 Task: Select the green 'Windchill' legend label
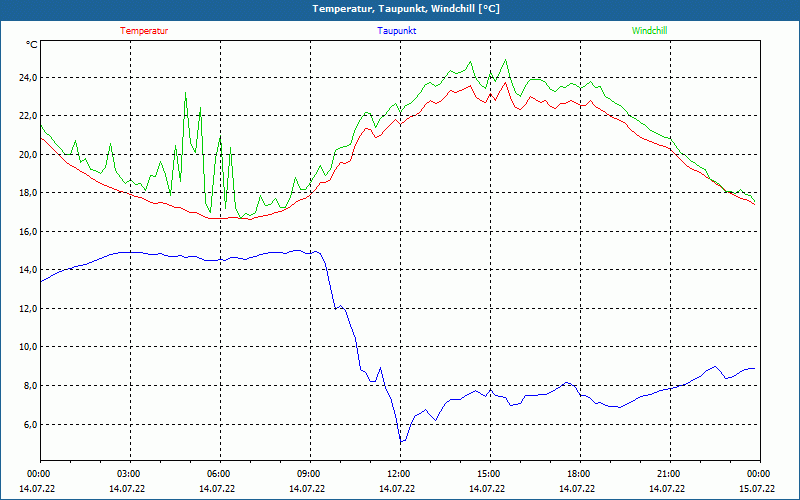649,31
